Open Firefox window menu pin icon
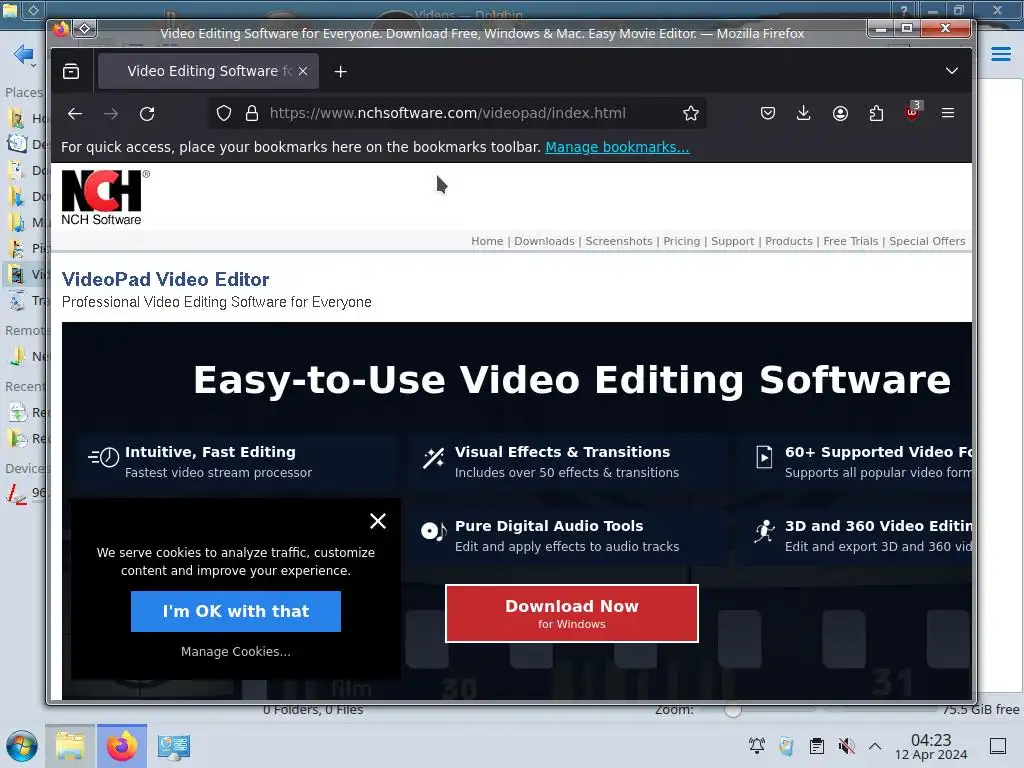The width and height of the screenshot is (1024, 768). coord(85,28)
